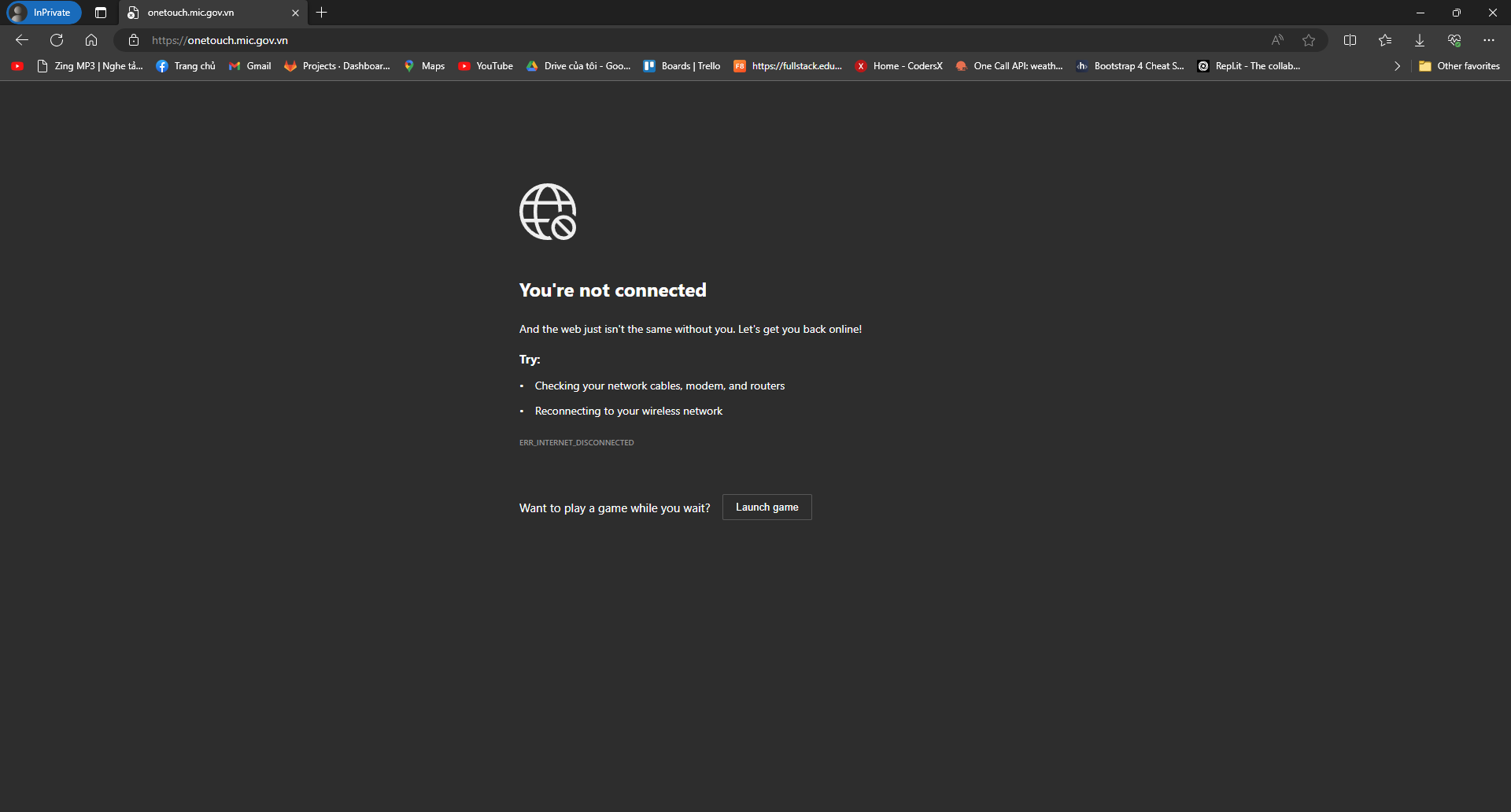Screen dimensions: 1511x812
Task: Open the Gmail bookmark
Action: (x=250, y=66)
